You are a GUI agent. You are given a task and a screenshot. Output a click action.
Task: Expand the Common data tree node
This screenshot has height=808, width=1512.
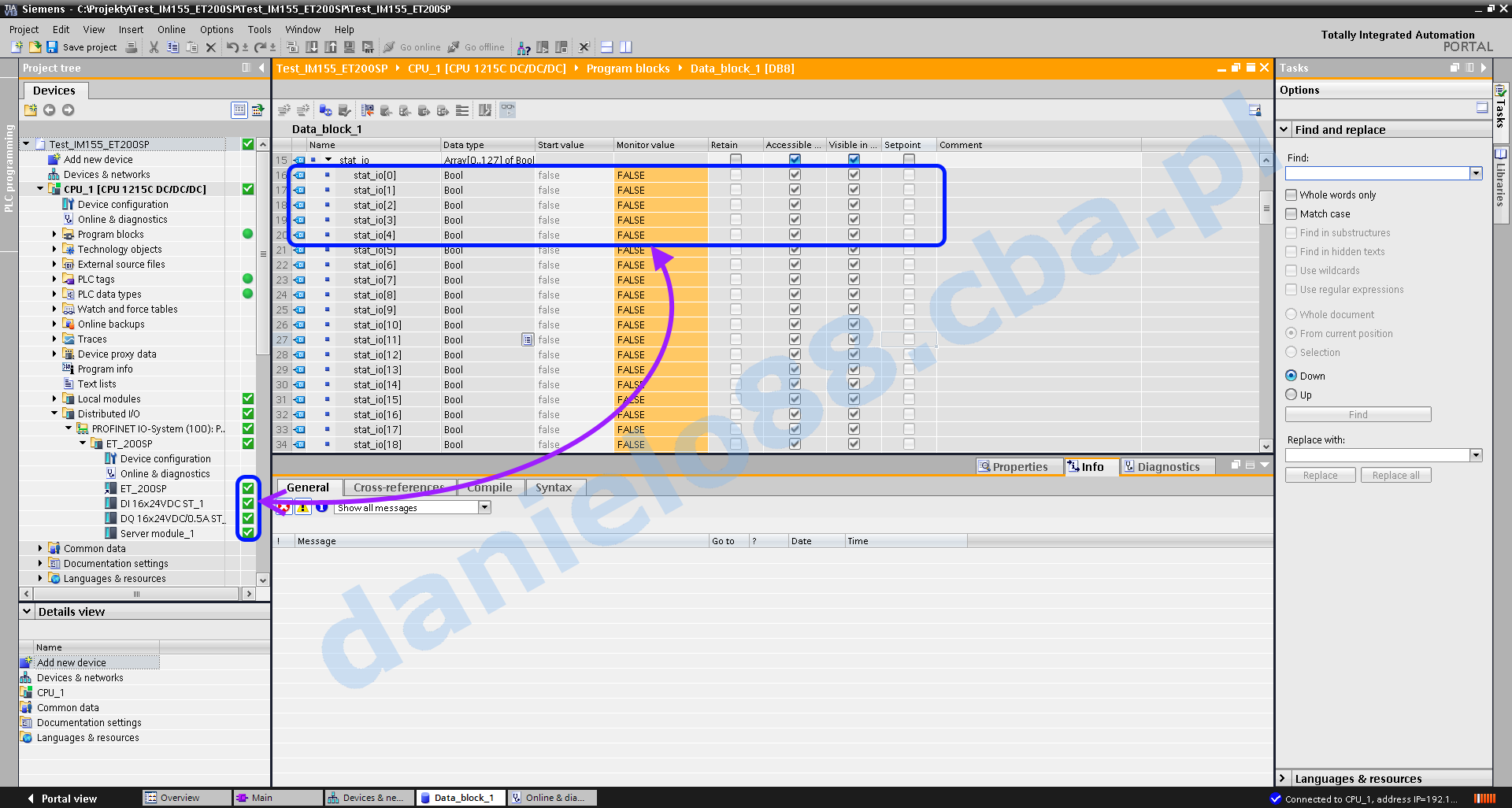coord(40,548)
